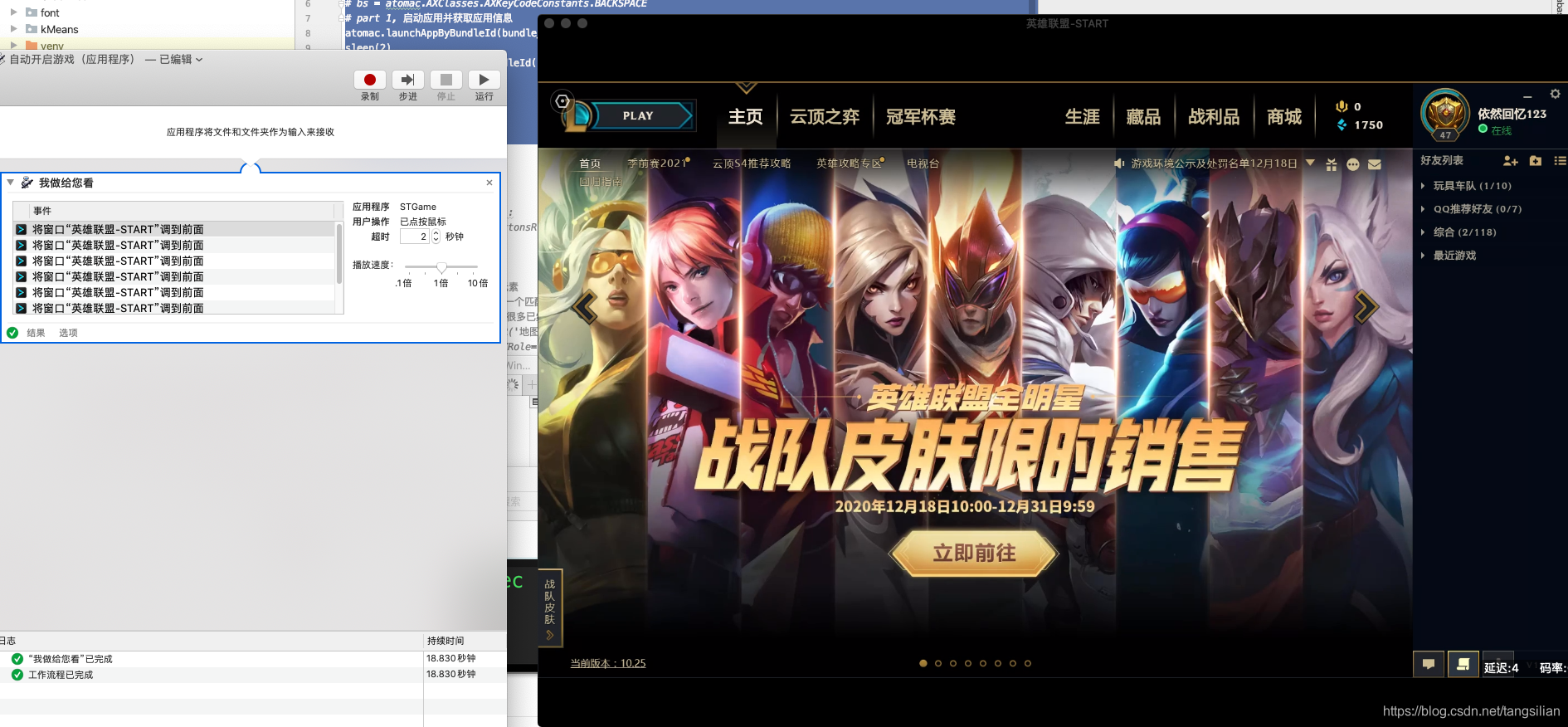
Task: Click the 立即前往 banner button
Action: pyautogui.click(x=974, y=554)
